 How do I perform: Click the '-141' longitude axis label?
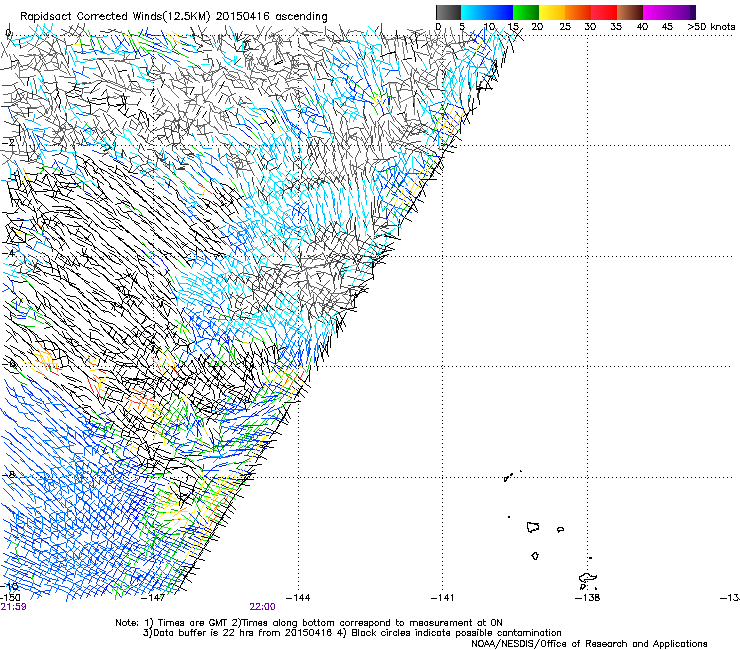click(x=442, y=598)
